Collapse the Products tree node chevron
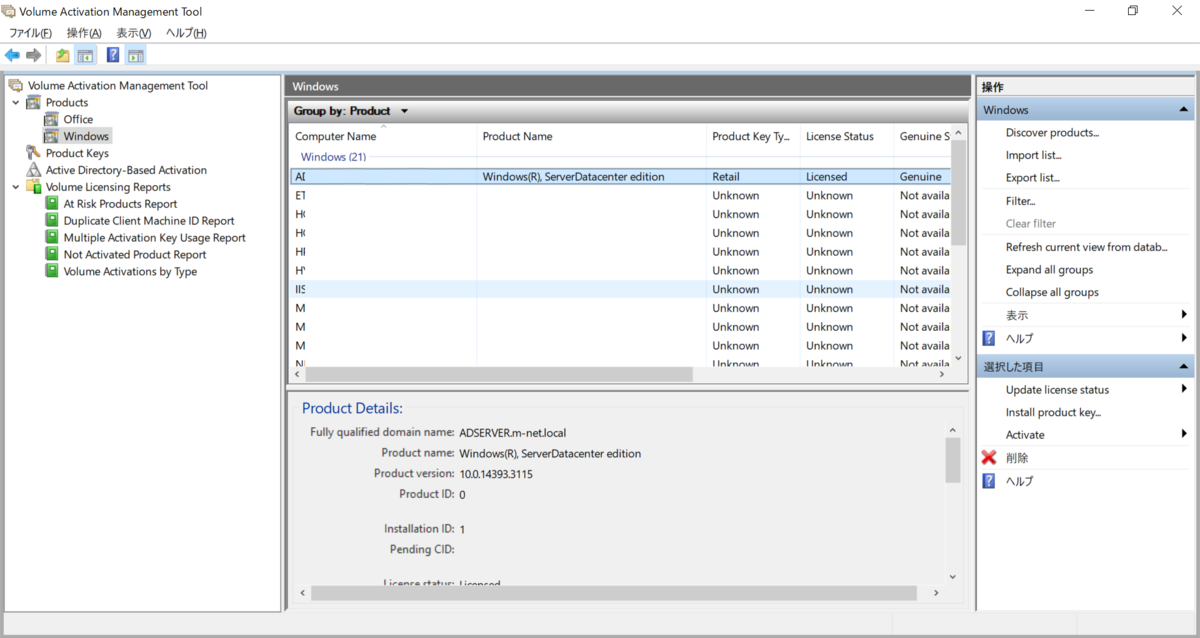 pyautogui.click(x=15, y=102)
